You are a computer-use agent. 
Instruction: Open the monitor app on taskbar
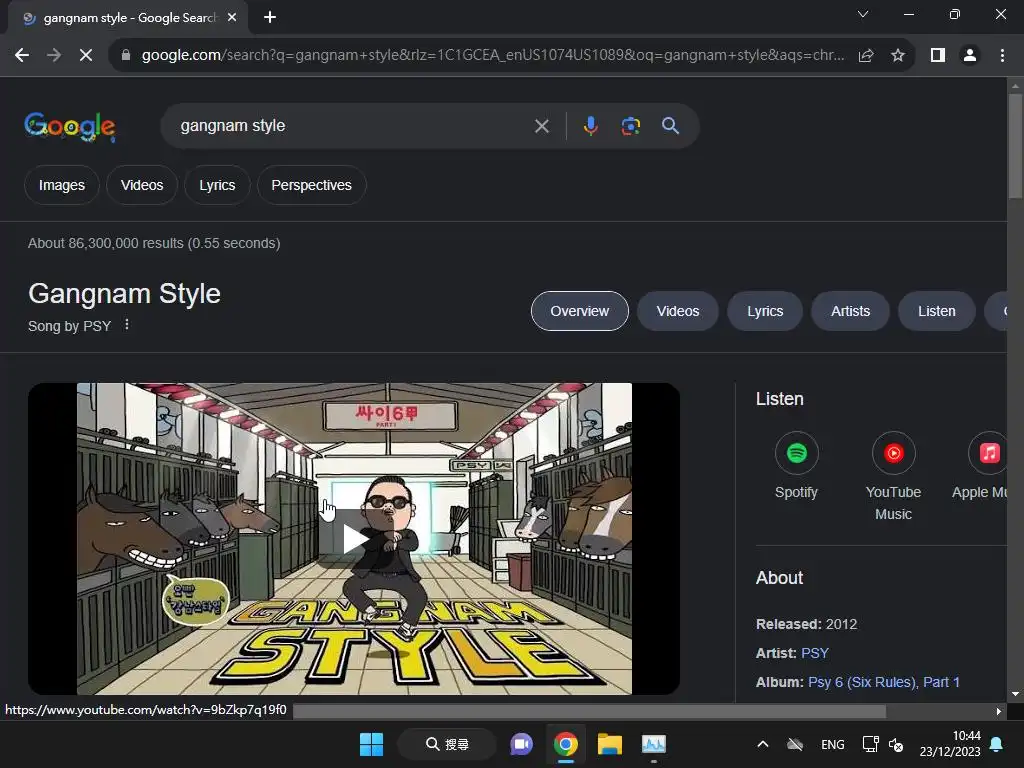pos(654,744)
